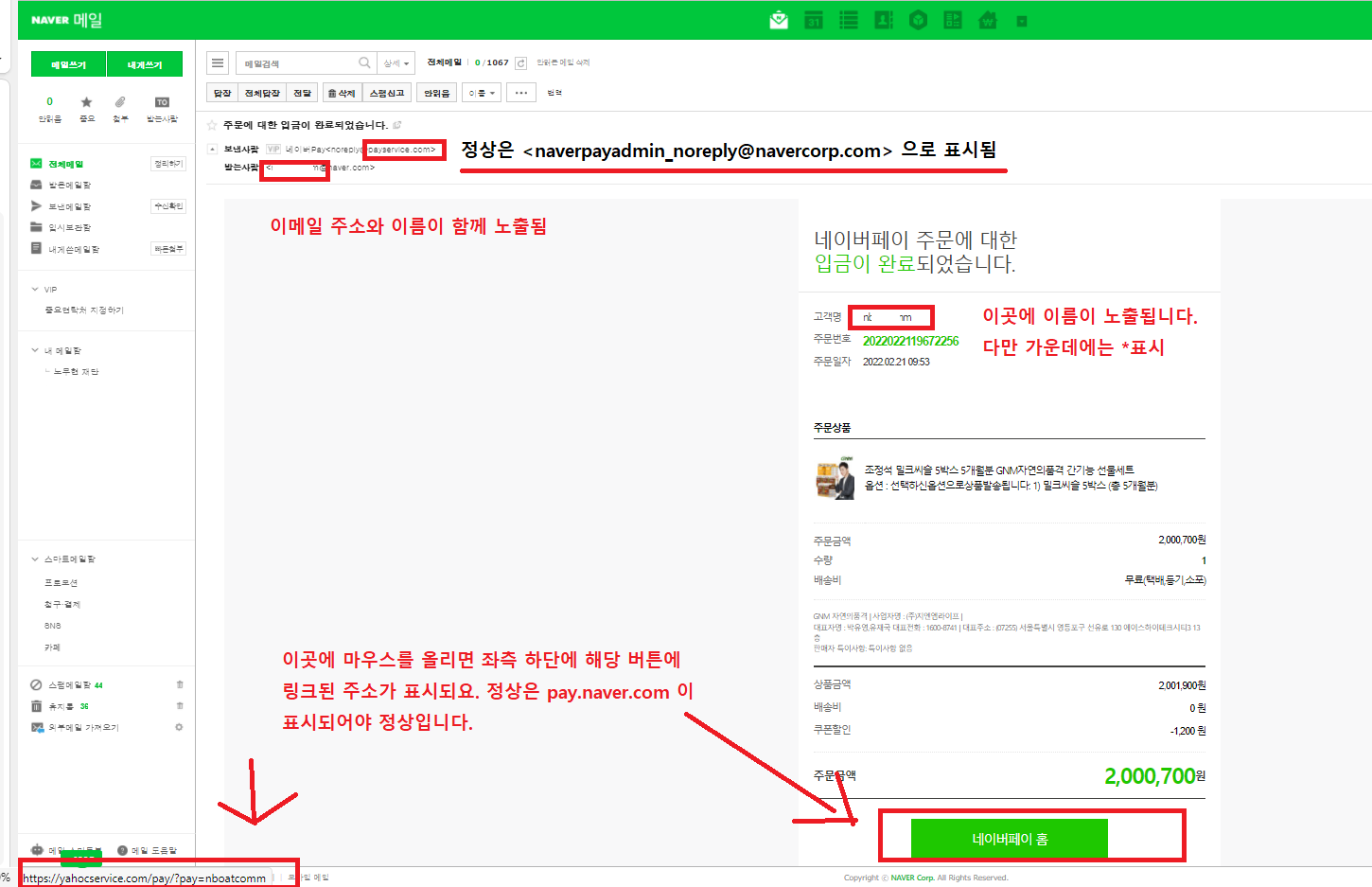Open the 전체메일 all mail folder

pos(66,164)
